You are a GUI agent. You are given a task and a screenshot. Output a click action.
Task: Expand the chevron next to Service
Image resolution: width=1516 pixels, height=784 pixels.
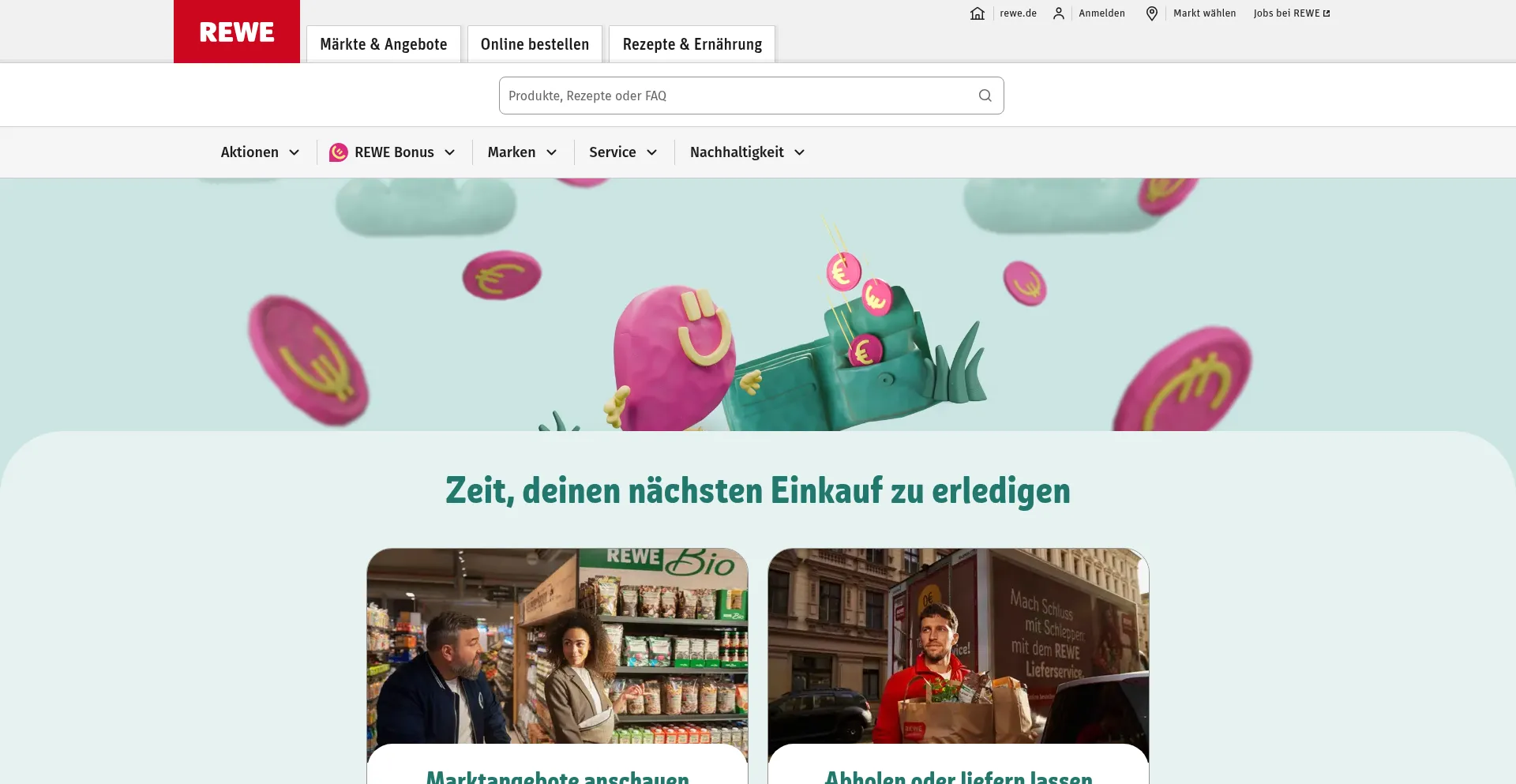pos(652,152)
